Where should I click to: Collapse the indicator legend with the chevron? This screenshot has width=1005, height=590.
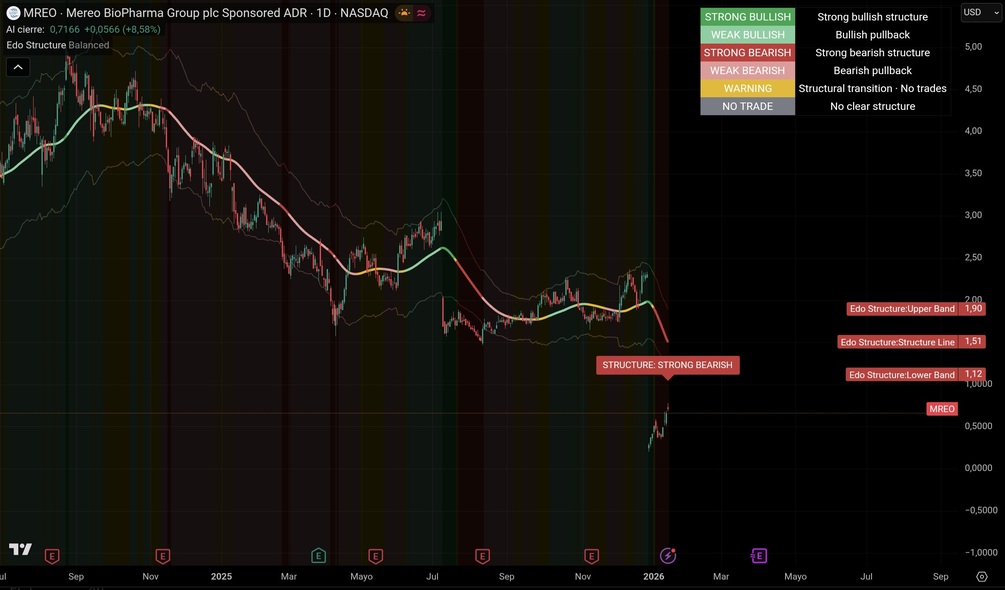(x=18, y=67)
